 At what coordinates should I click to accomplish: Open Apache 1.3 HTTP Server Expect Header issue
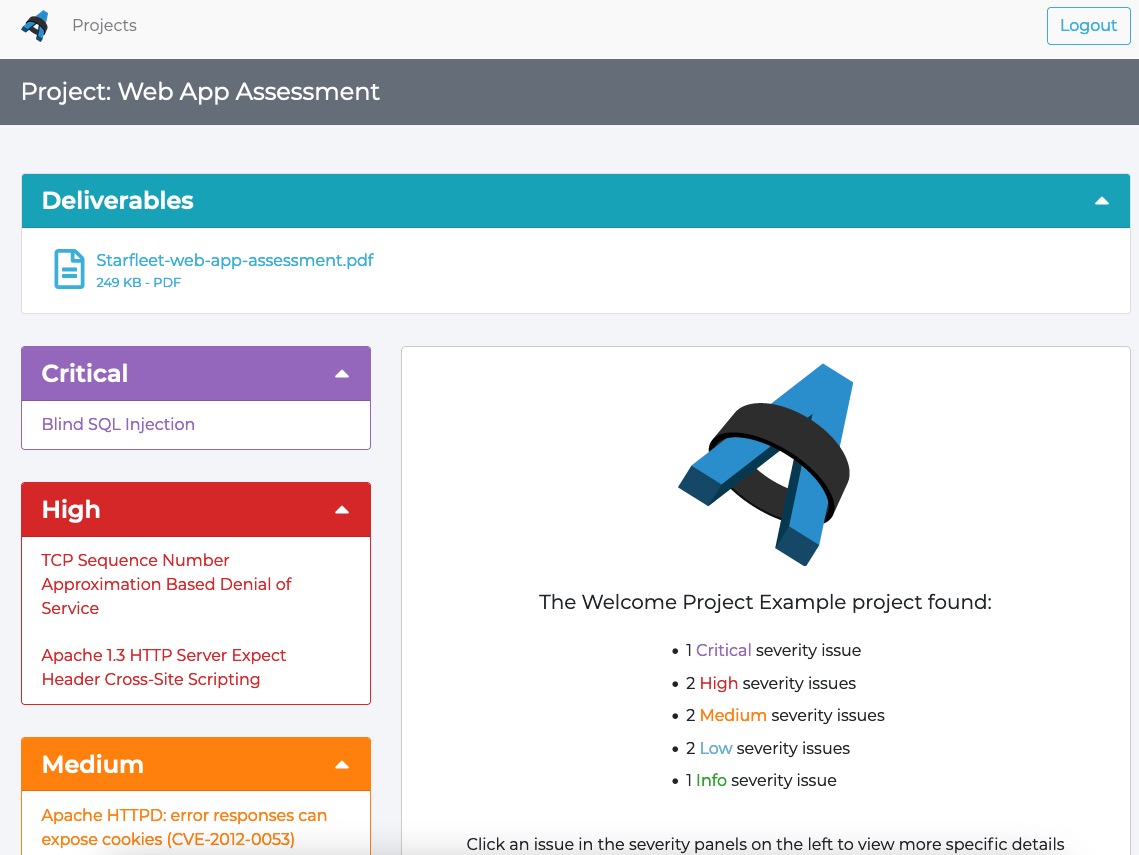[163, 667]
